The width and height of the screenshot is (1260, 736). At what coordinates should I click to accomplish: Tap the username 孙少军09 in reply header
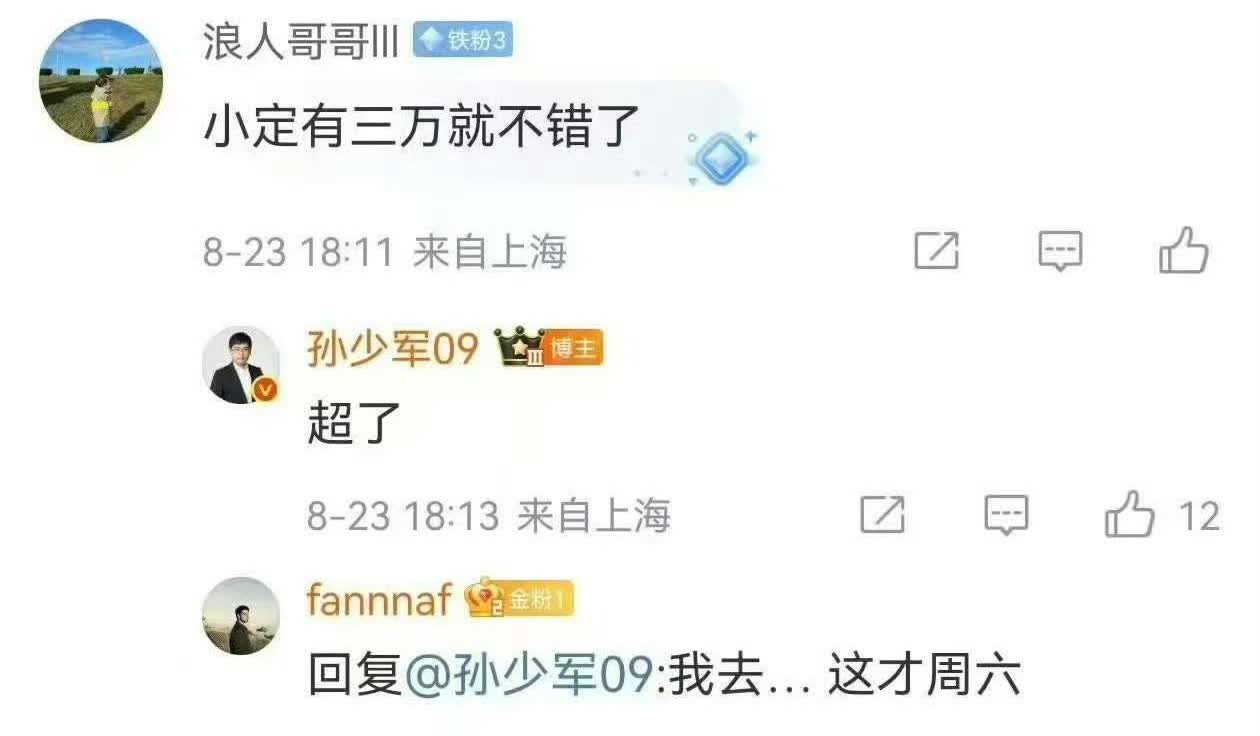393,350
